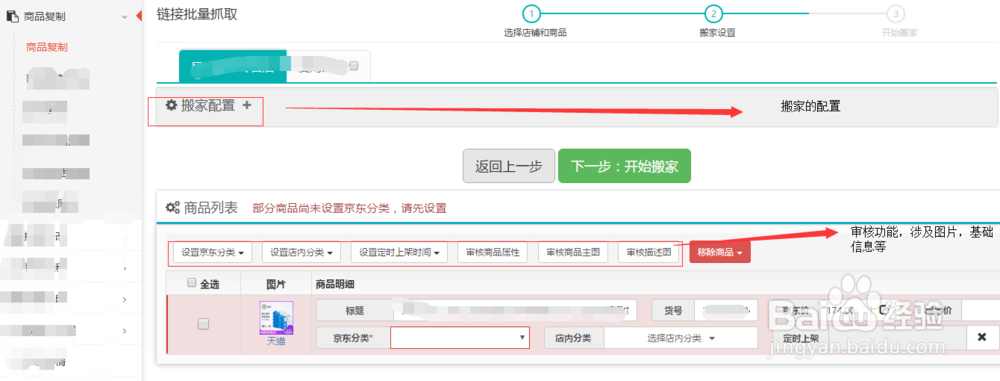Collapse the 商品复制 sidebar menu chevron
Viewport: 1000px width, 381px height.
(124, 17)
